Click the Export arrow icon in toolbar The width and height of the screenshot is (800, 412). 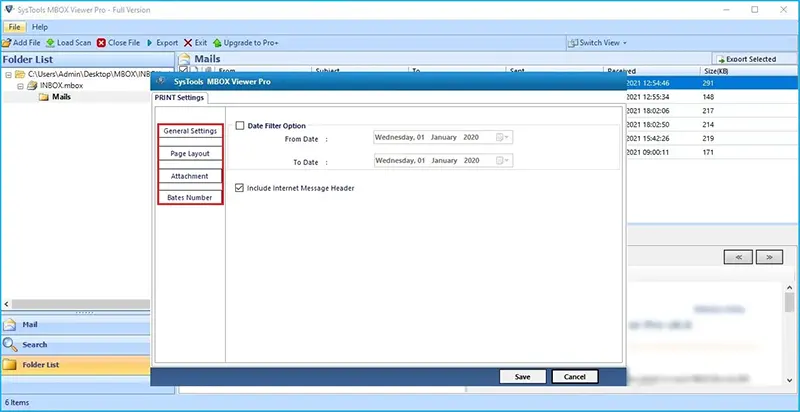150,43
